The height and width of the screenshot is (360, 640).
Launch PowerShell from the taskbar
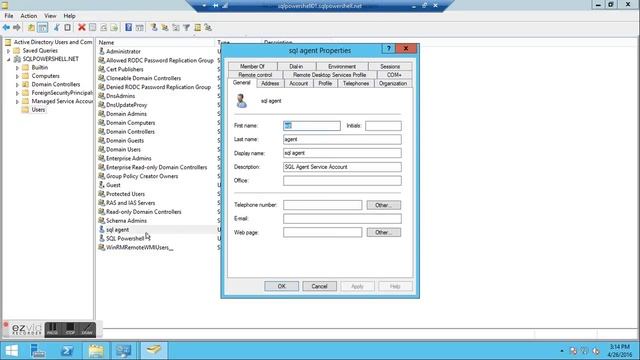coord(67,351)
